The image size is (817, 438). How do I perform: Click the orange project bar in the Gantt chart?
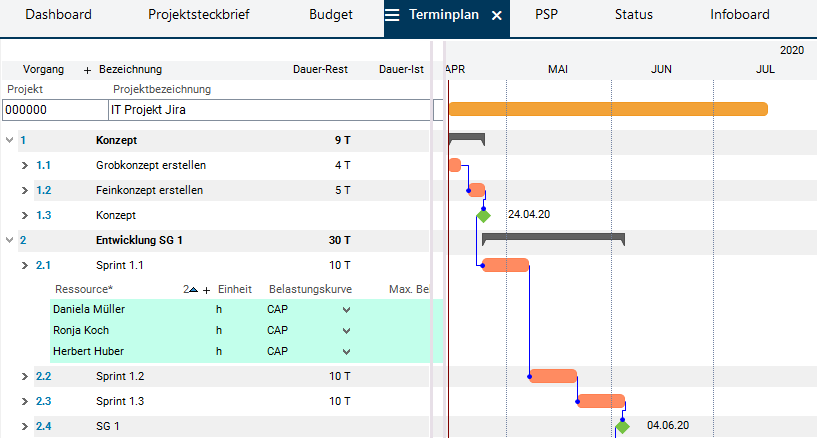coord(608,109)
